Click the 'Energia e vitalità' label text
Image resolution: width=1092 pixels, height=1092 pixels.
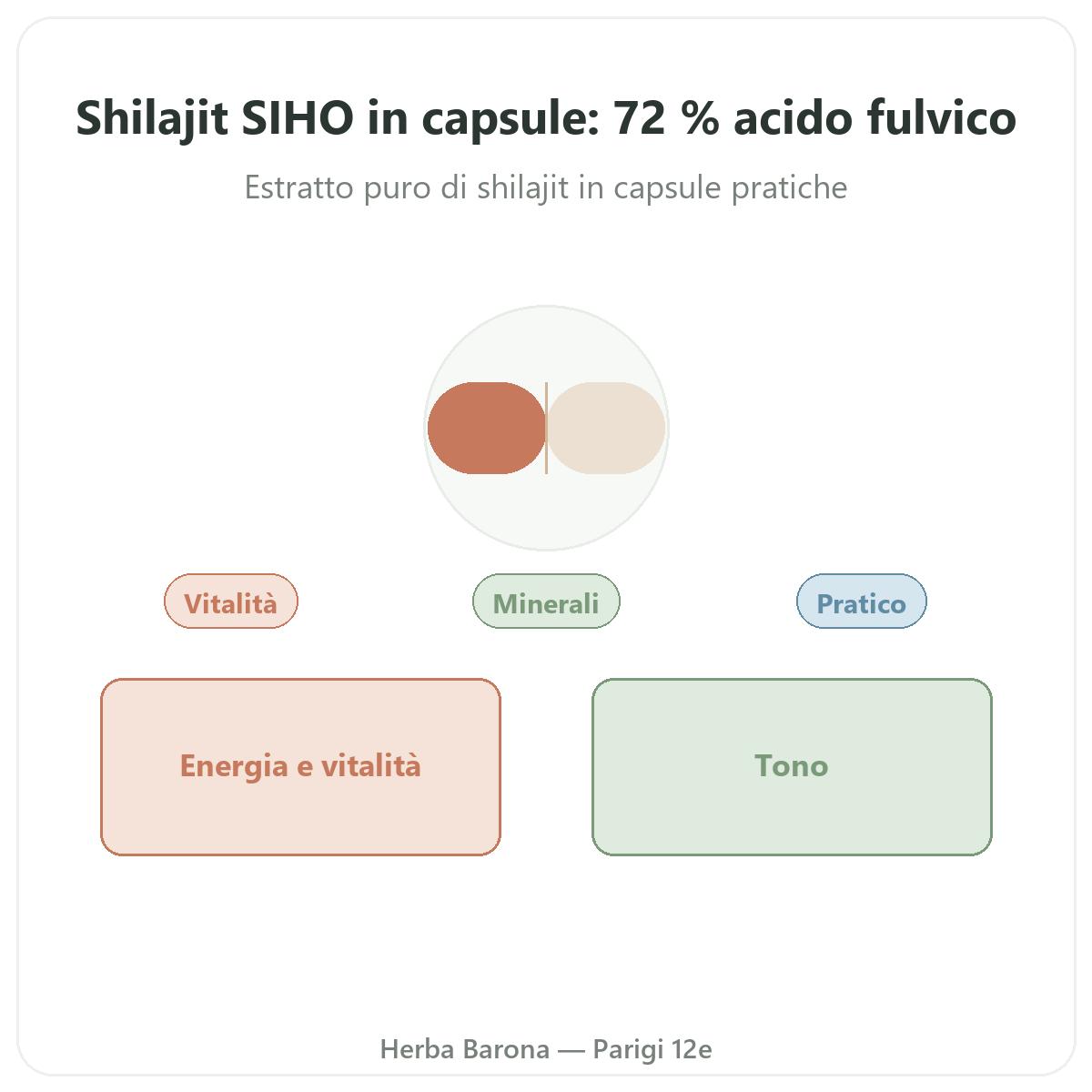pyautogui.click(x=300, y=766)
